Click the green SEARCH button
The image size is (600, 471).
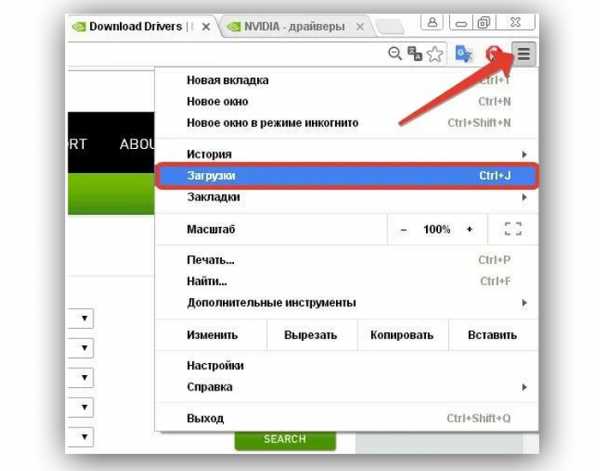coord(285,439)
